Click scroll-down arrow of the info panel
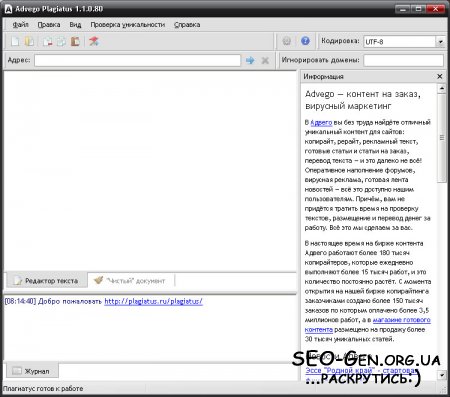Viewport: 450px width, 397px height. tap(442, 375)
